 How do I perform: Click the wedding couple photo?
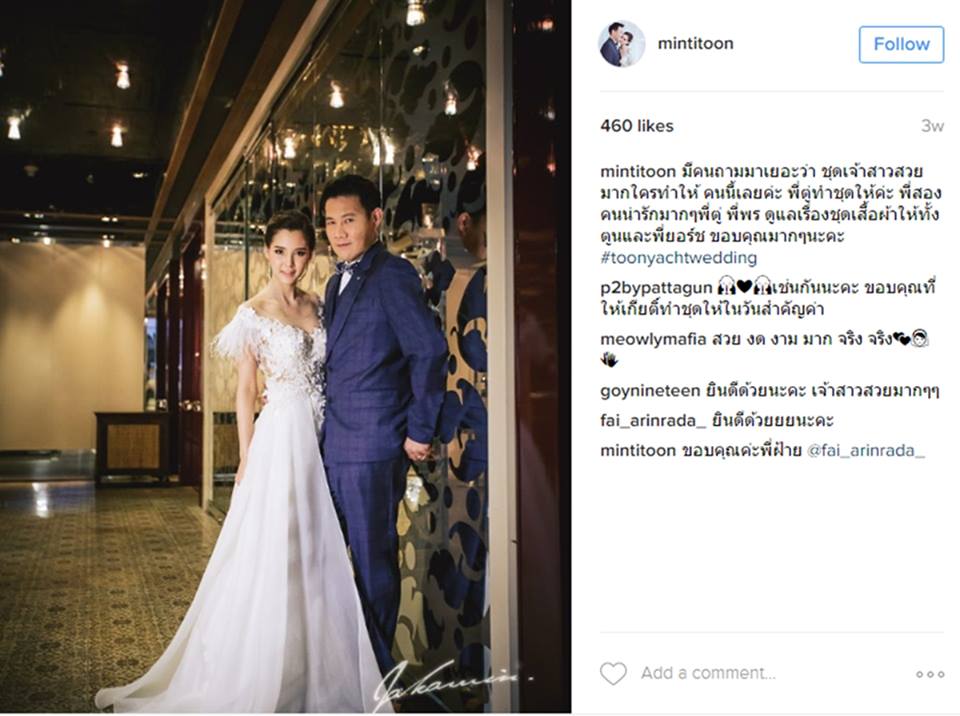tap(285, 356)
